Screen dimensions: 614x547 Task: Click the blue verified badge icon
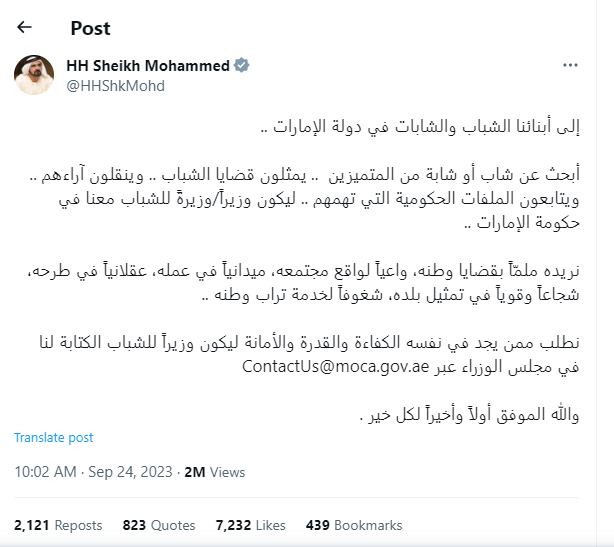[242, 65]
